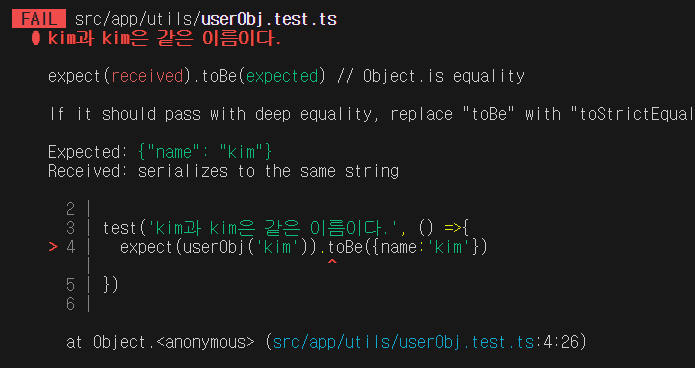Click the red bullet before failed test name
Viewport: 695px width, 368px height.
tap(36, 39)
